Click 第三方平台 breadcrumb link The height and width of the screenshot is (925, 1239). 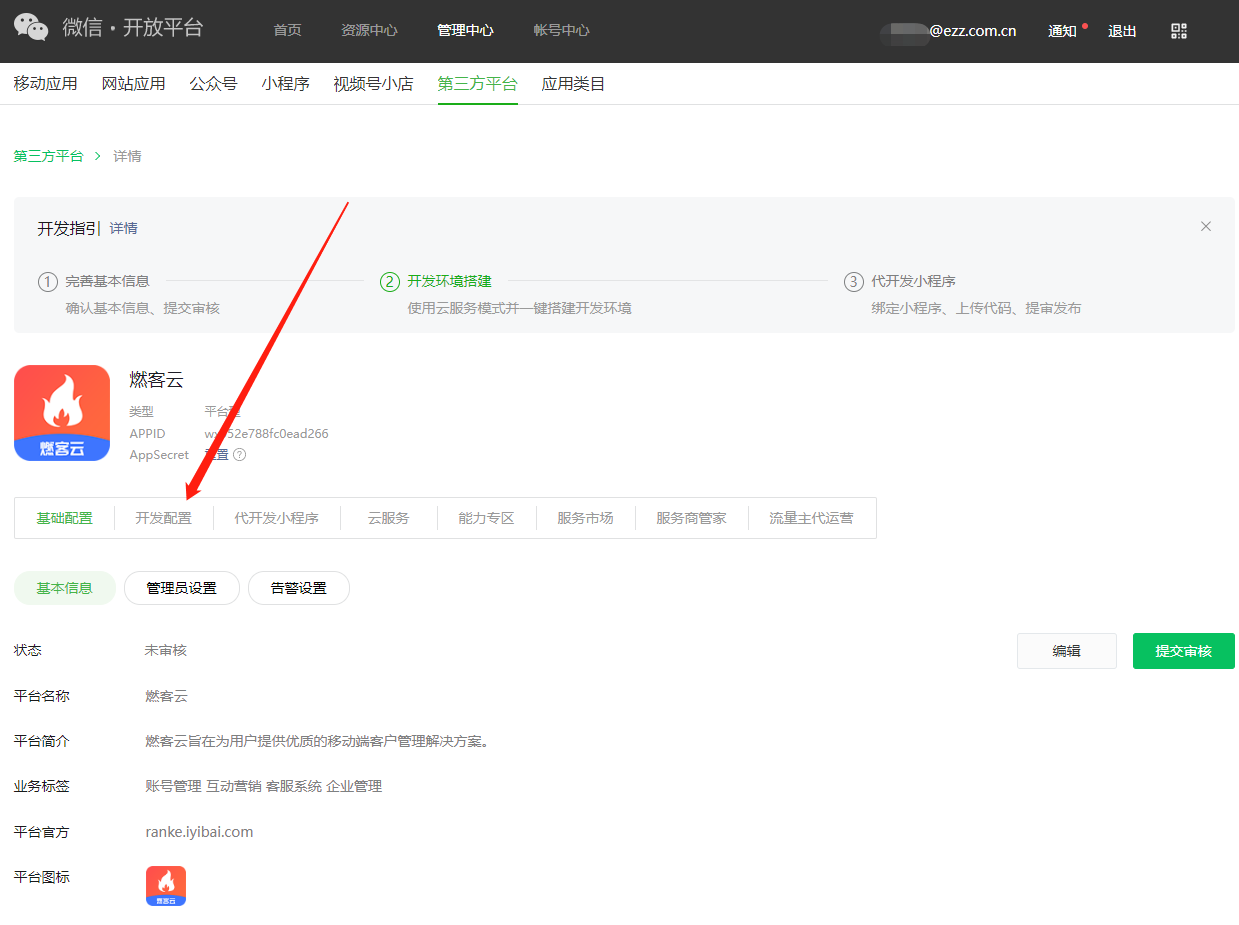click(49, 156)
